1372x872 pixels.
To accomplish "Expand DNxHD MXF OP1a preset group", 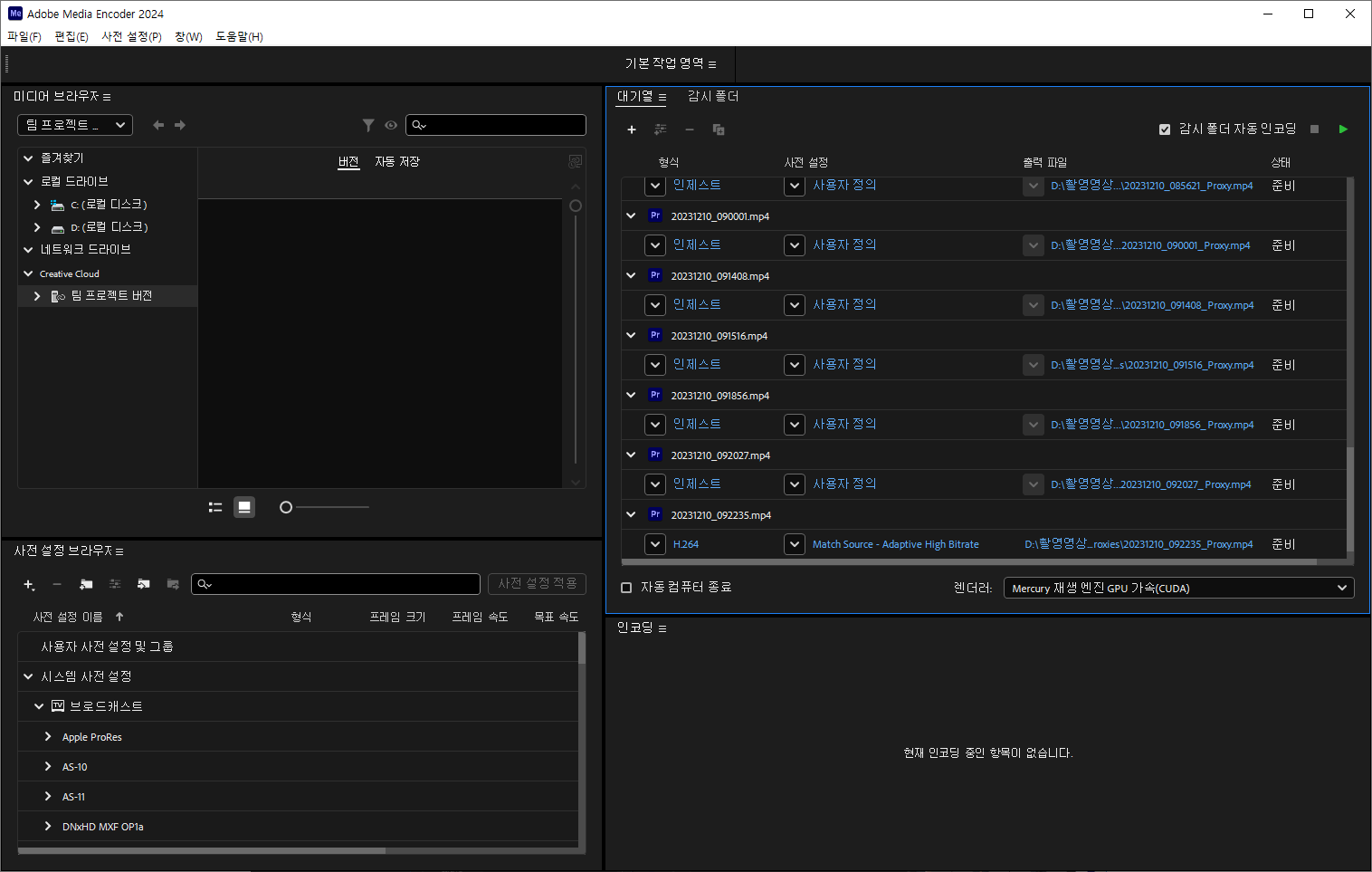I will point(48,827).
